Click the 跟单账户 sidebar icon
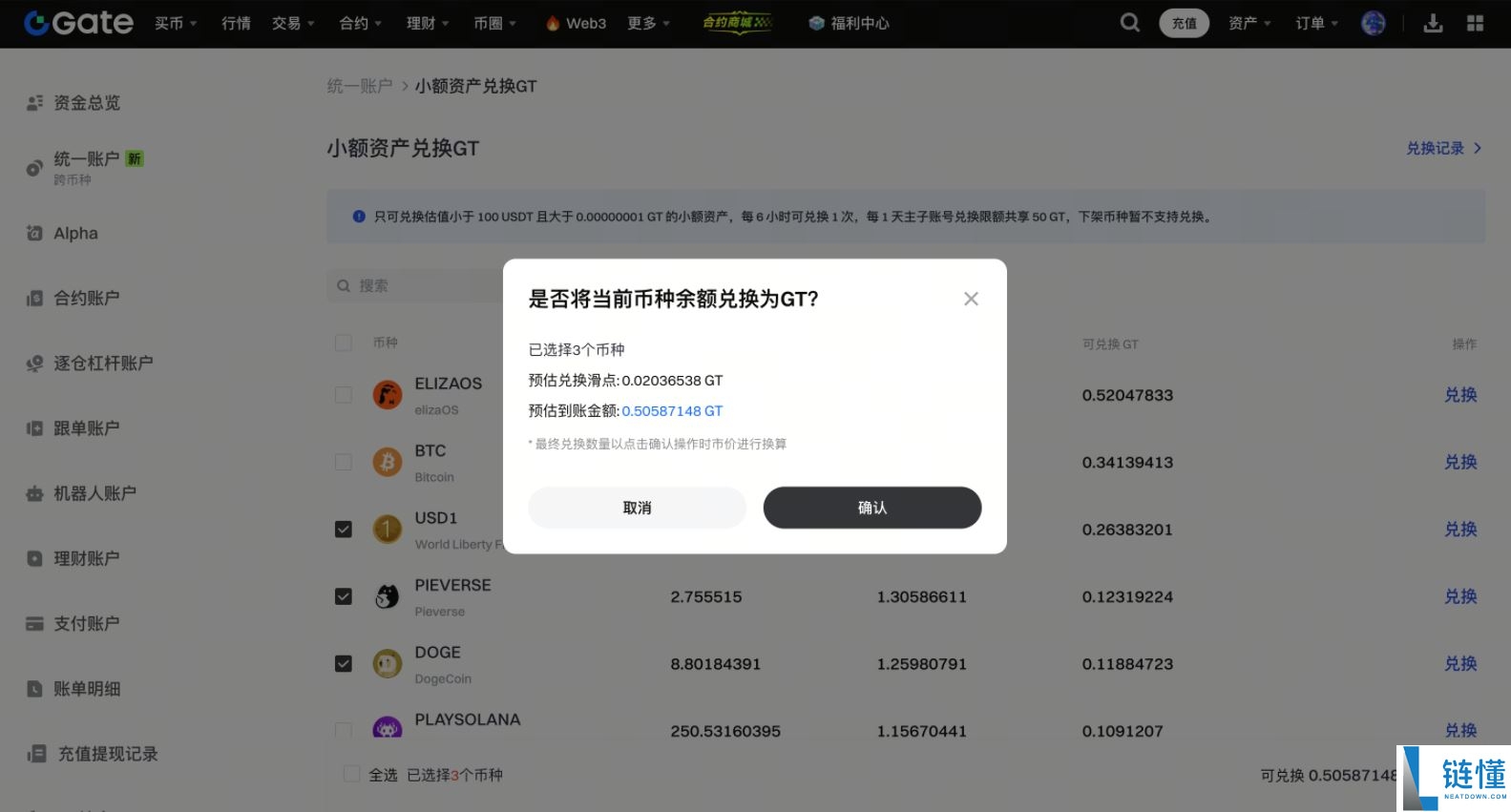Screen dimensions: 1511x812 click(x=34, y=428)
